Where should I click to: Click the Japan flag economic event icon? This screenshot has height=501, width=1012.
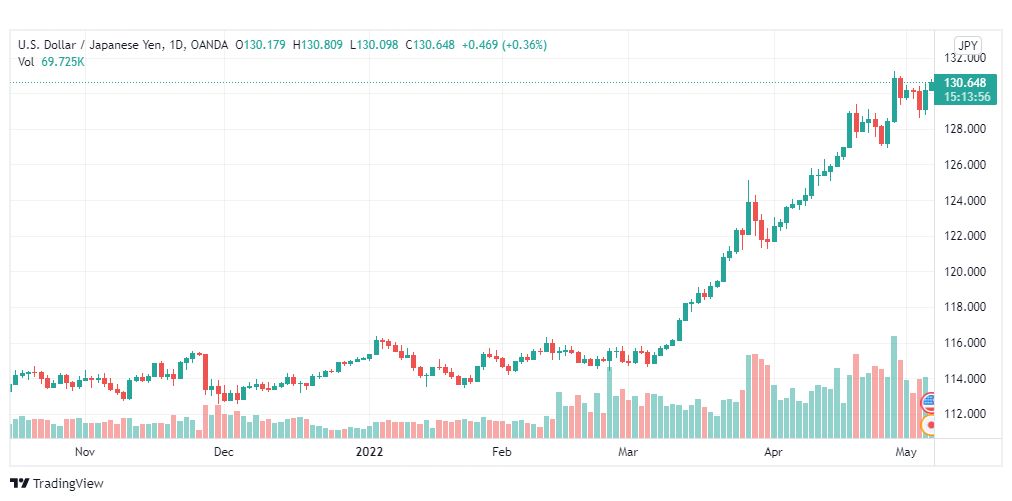pos(929,425)
